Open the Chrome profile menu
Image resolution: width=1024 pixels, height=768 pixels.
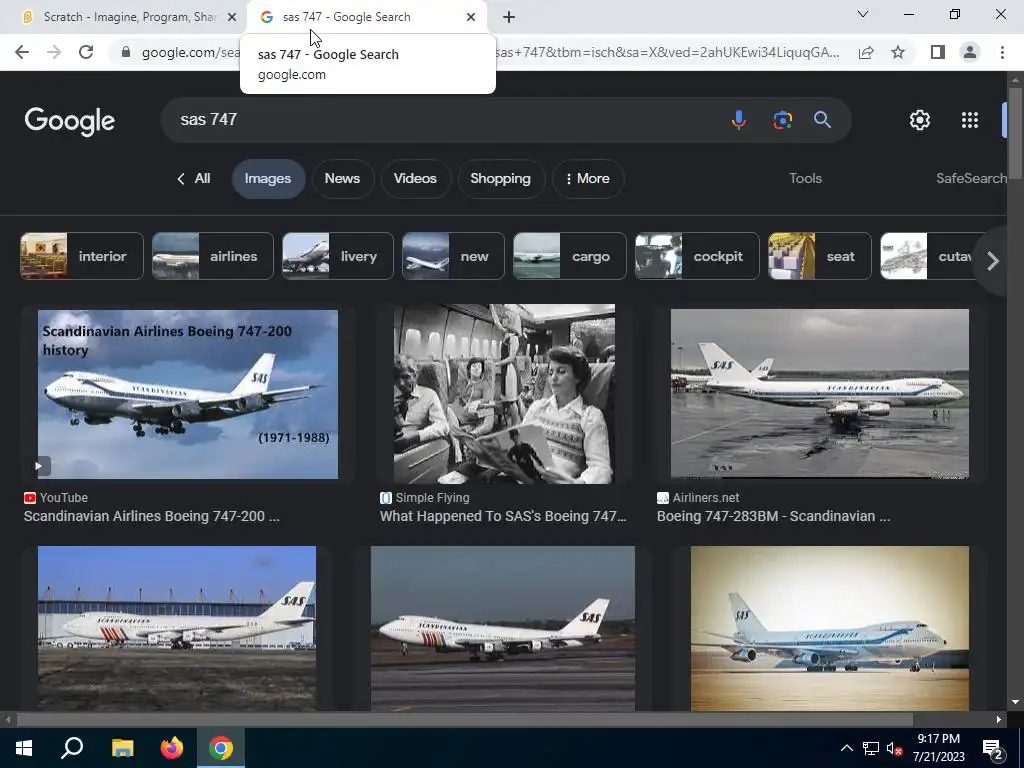pyautogui.click(x=970, y=52)
